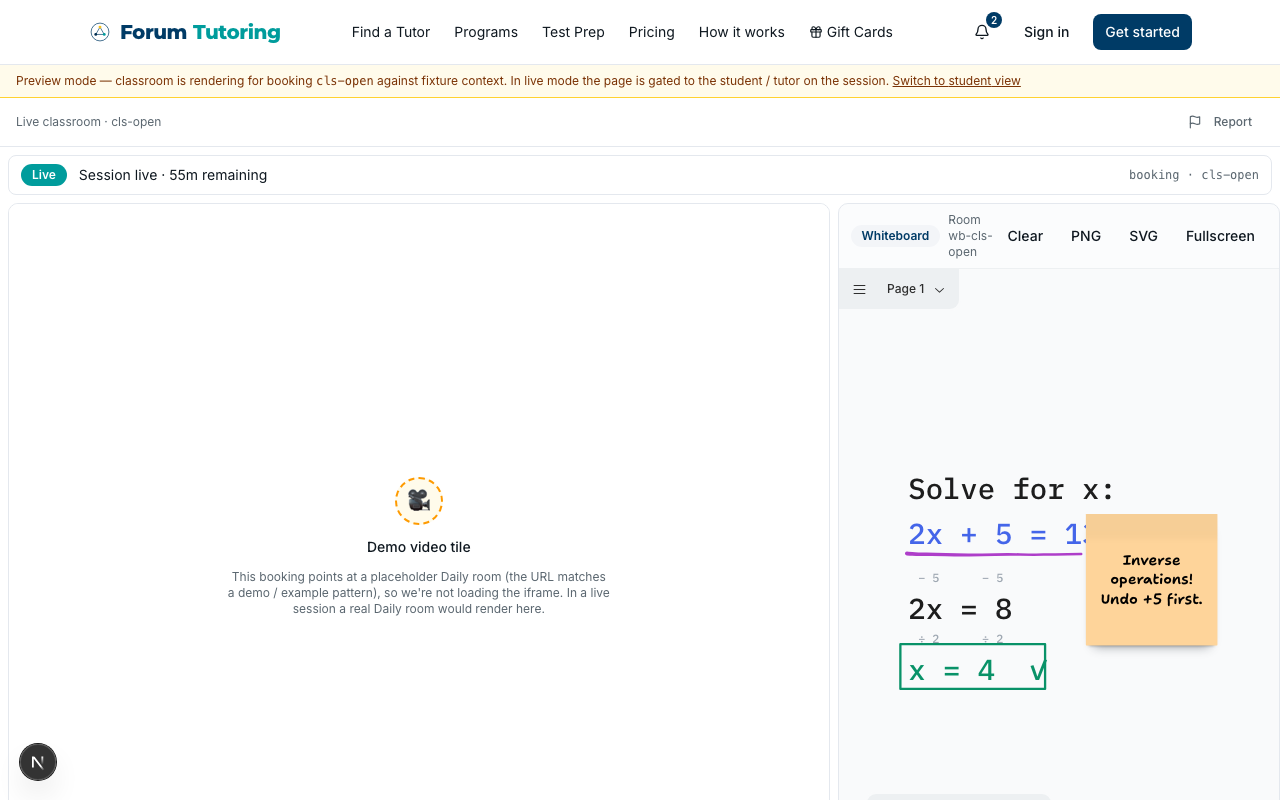Screen dimensions: 1280x800
Task: Click the notification count badge 2
Action: (994, 20)
